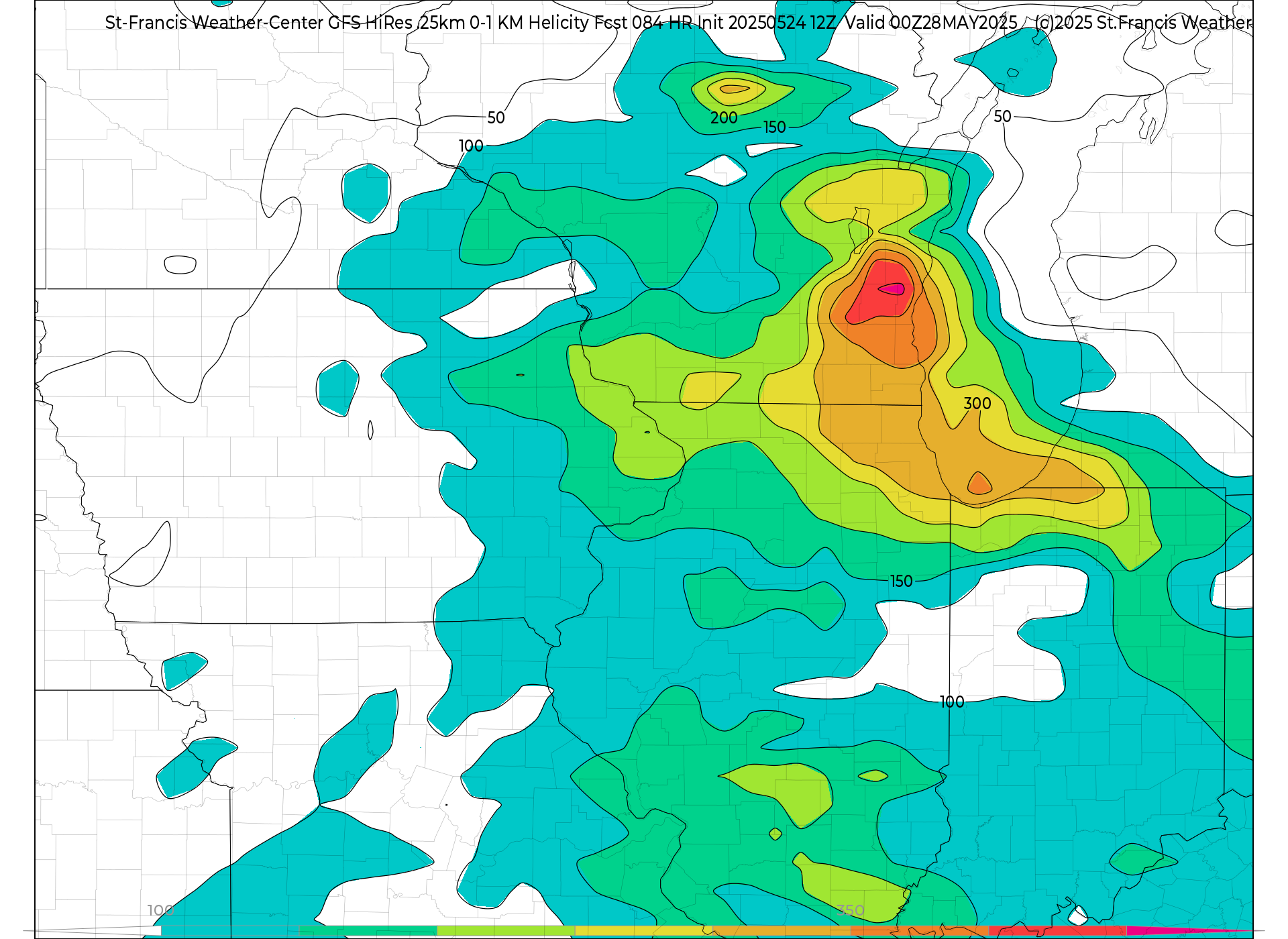Click the "50" contour label just above the "100" label
The height and width of the screenshot is (939, 1288).
pos(496,118)
